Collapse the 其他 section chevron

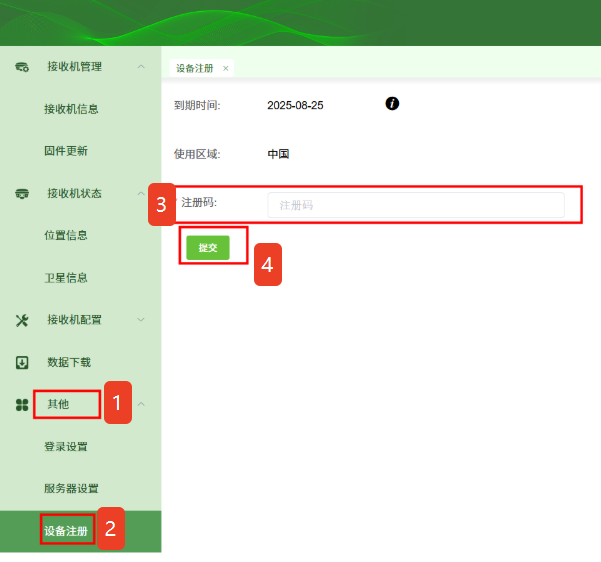point(141,404)
